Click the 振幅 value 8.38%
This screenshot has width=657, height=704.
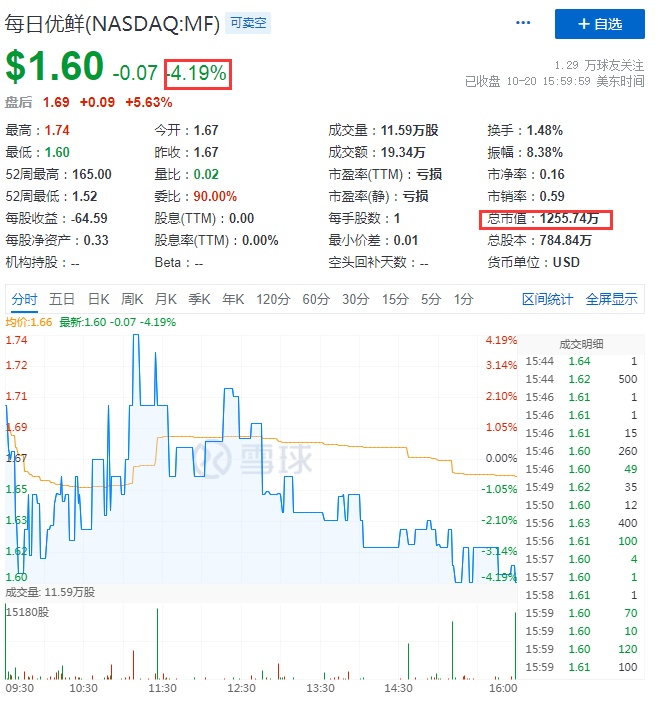[545, 153]
